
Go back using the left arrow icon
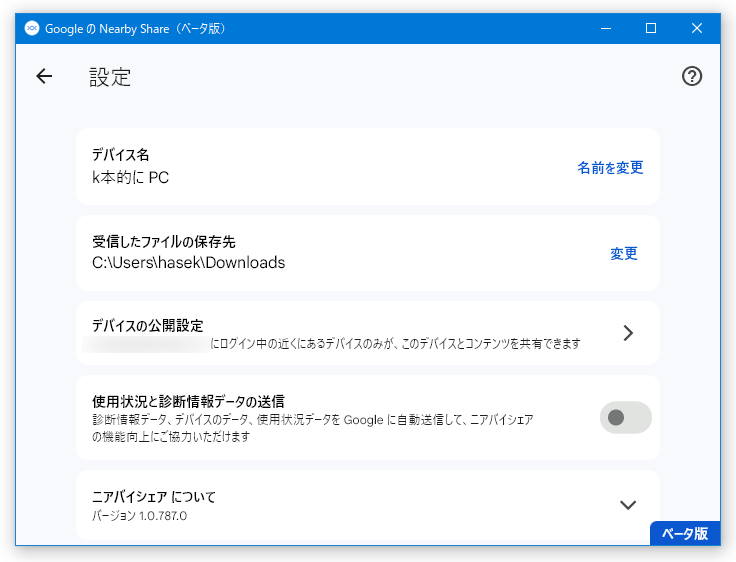pyautogui.click(x=44, y=76)
